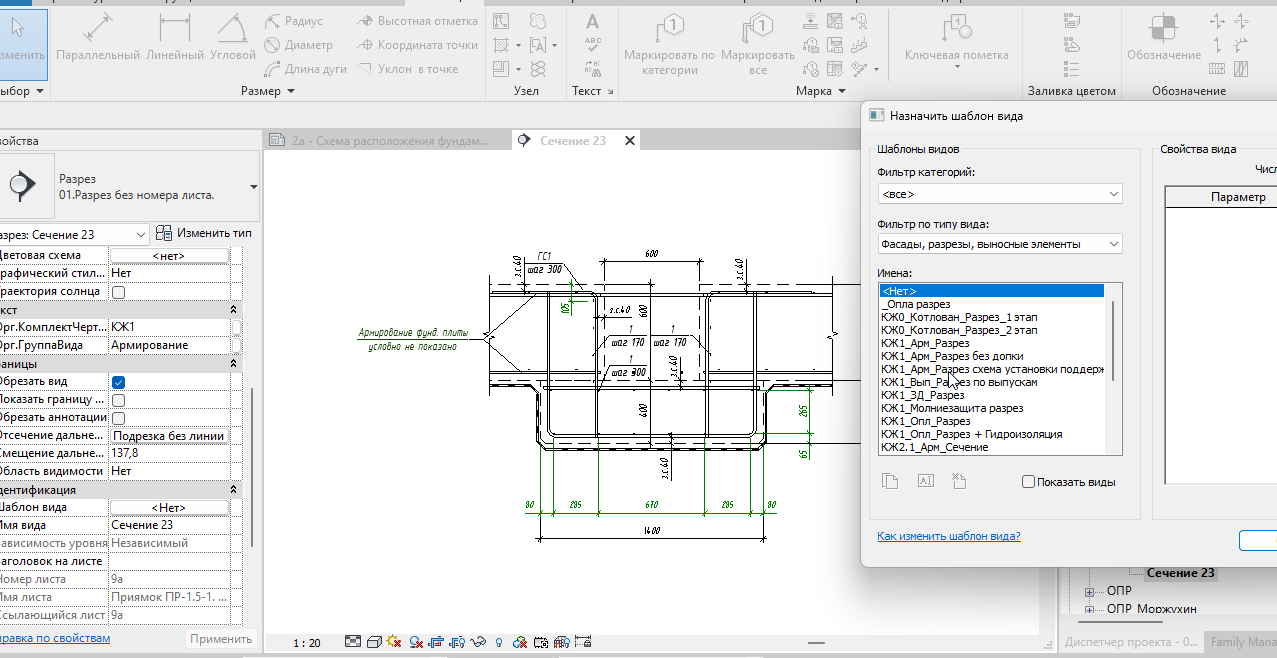Expand the ОПР Моржухин tree node
The image size is (1277, 658).
[x=1090, y=608]
